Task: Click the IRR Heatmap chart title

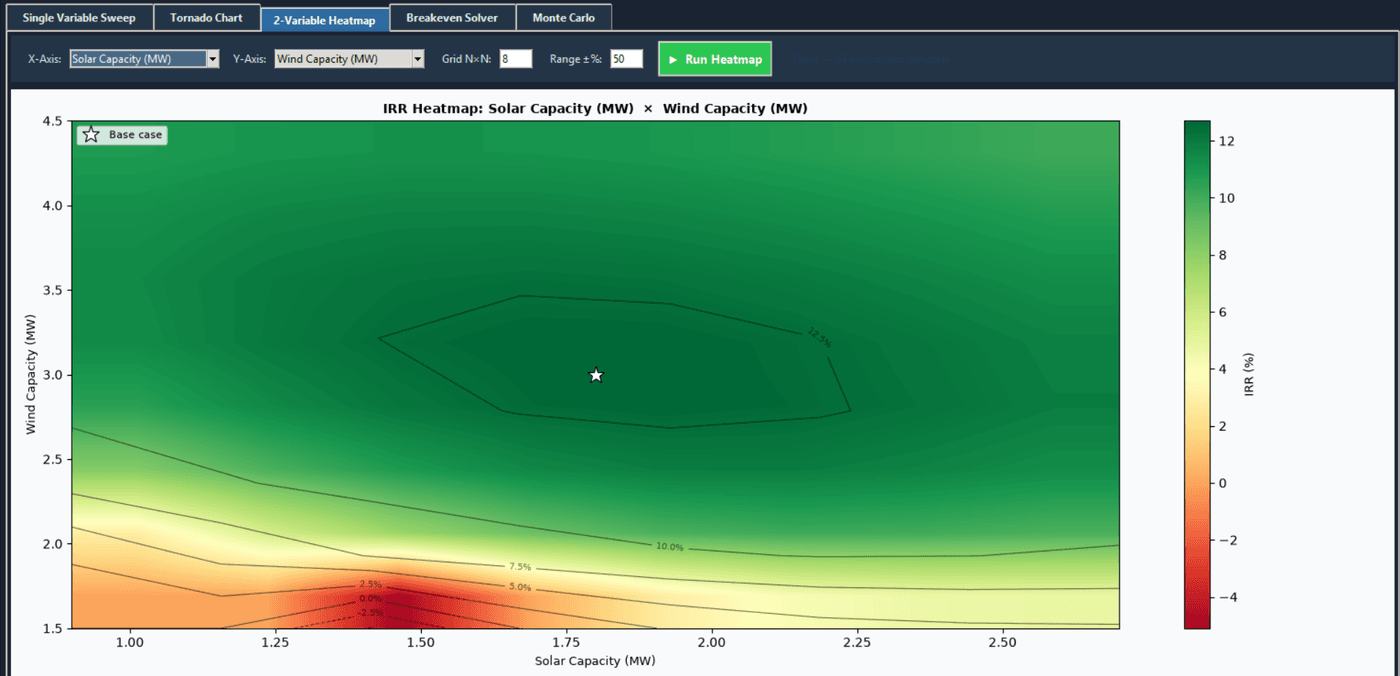Action: coord(595,108)
